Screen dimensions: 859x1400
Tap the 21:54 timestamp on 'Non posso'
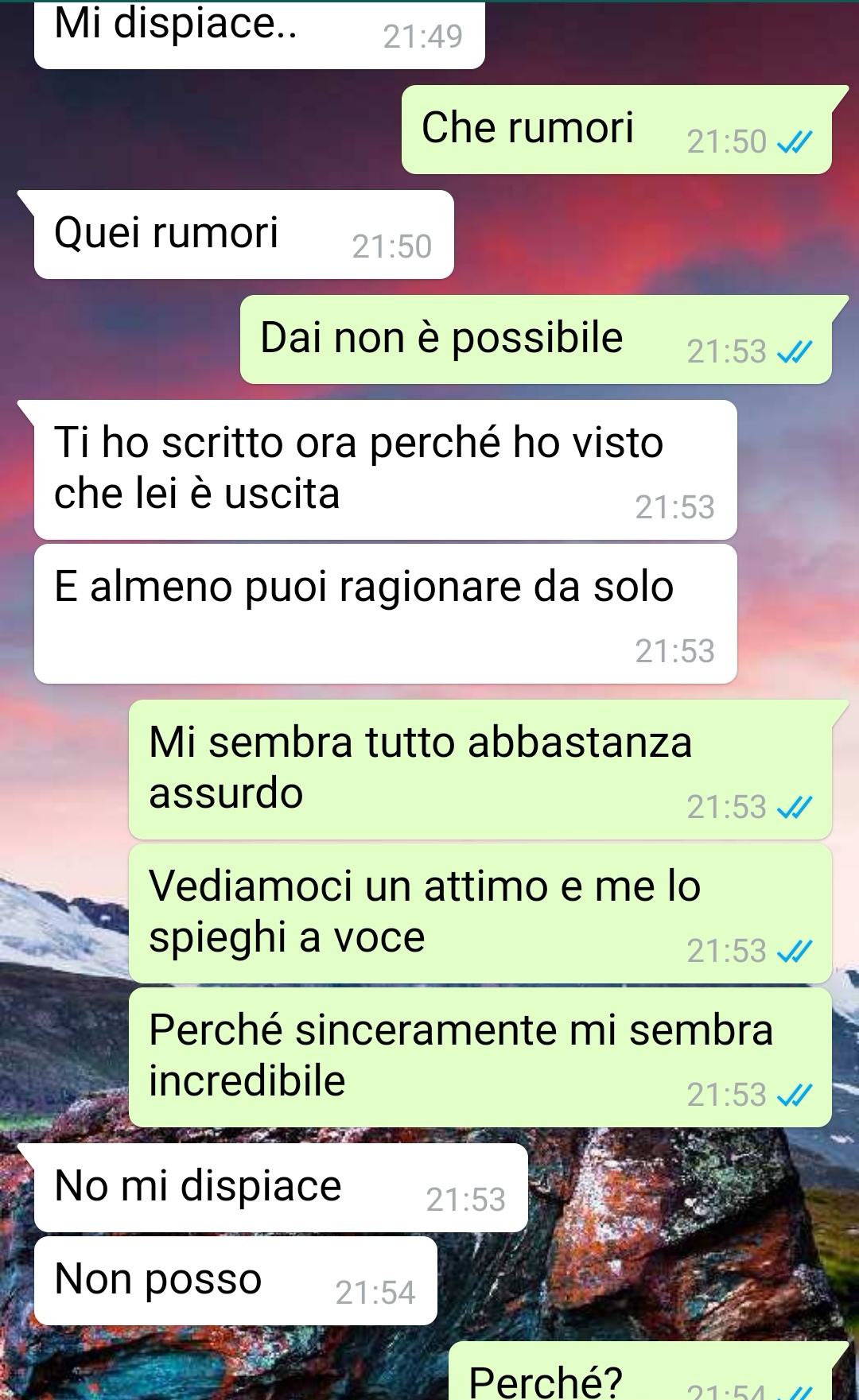(x=375, y=1293)
